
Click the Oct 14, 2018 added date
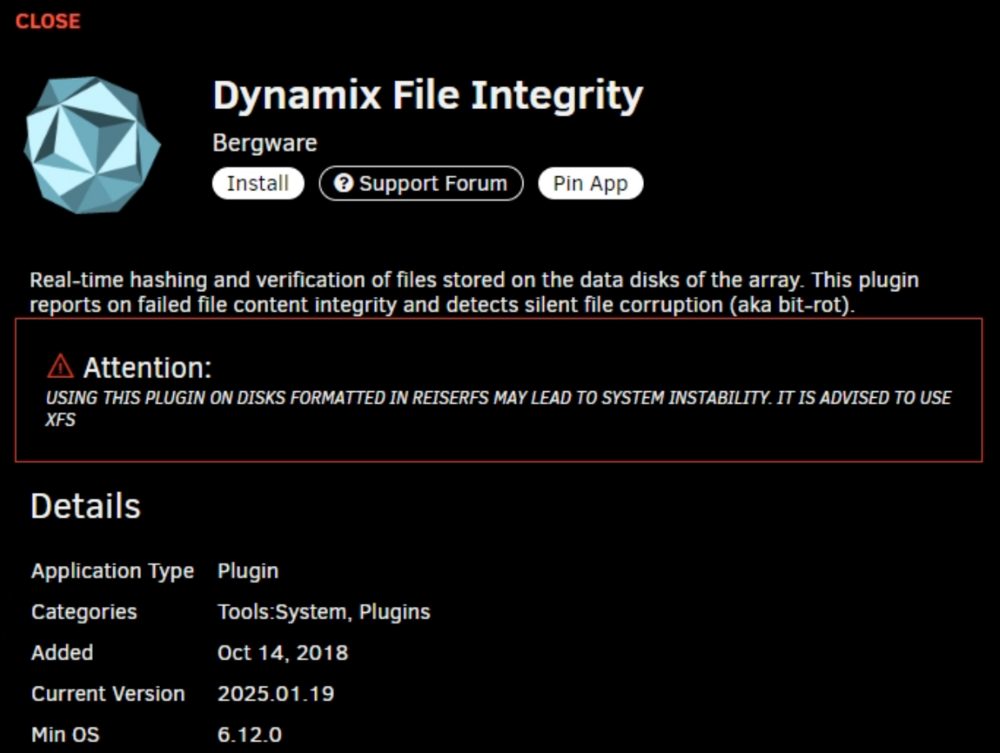[283, 652]
